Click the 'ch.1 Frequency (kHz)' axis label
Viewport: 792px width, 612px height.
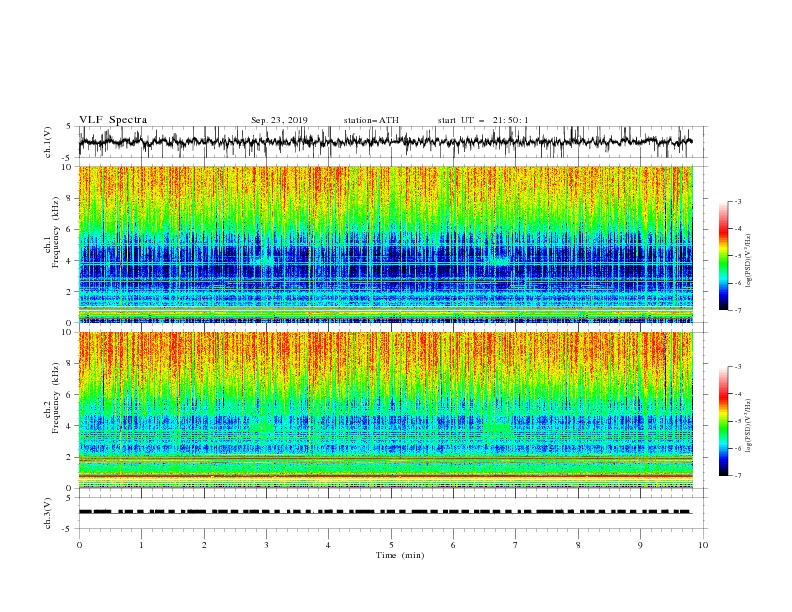(x=52, y=233)
